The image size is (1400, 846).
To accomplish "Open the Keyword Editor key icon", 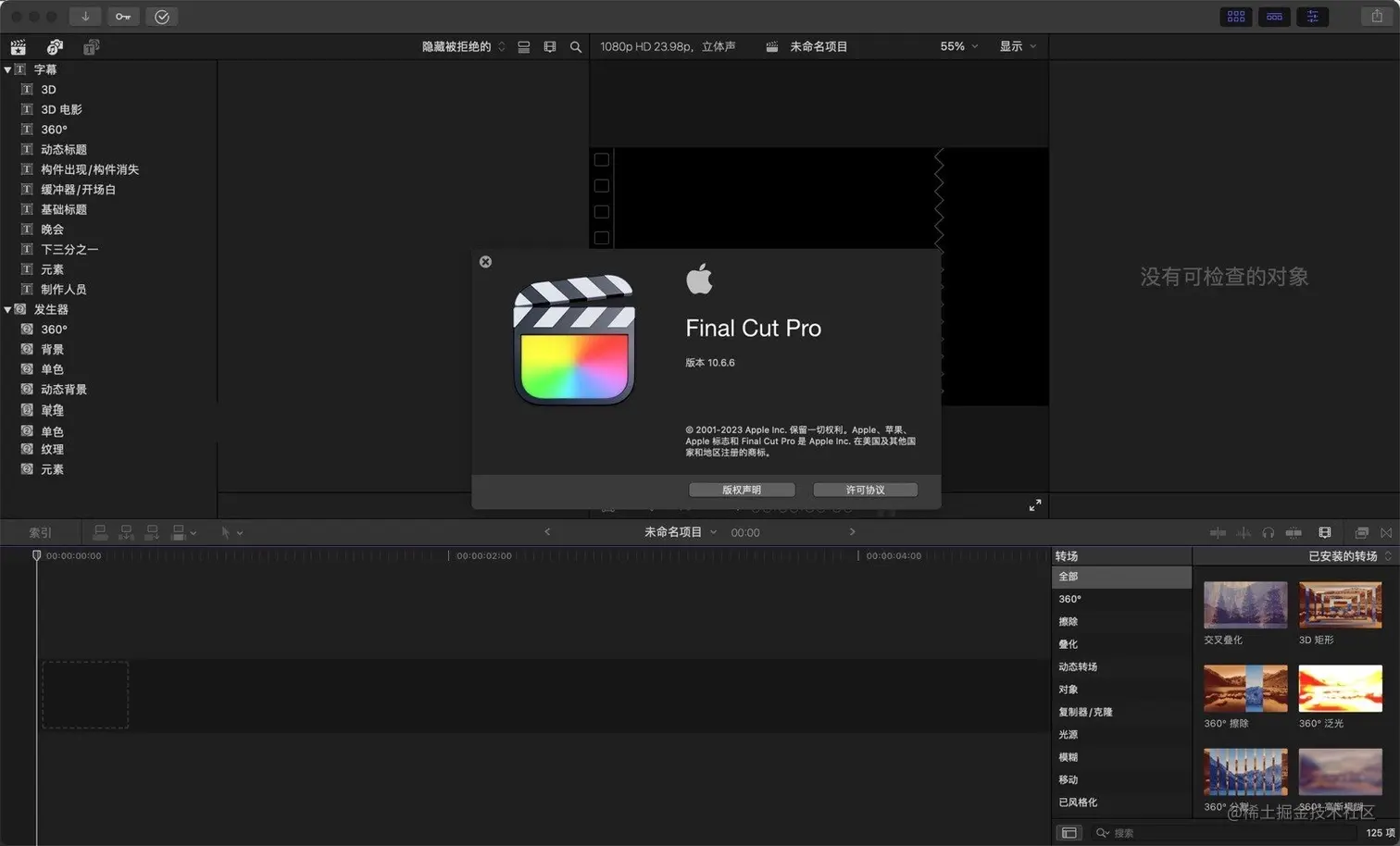I will pyautogui.click(x=123, y=17).
